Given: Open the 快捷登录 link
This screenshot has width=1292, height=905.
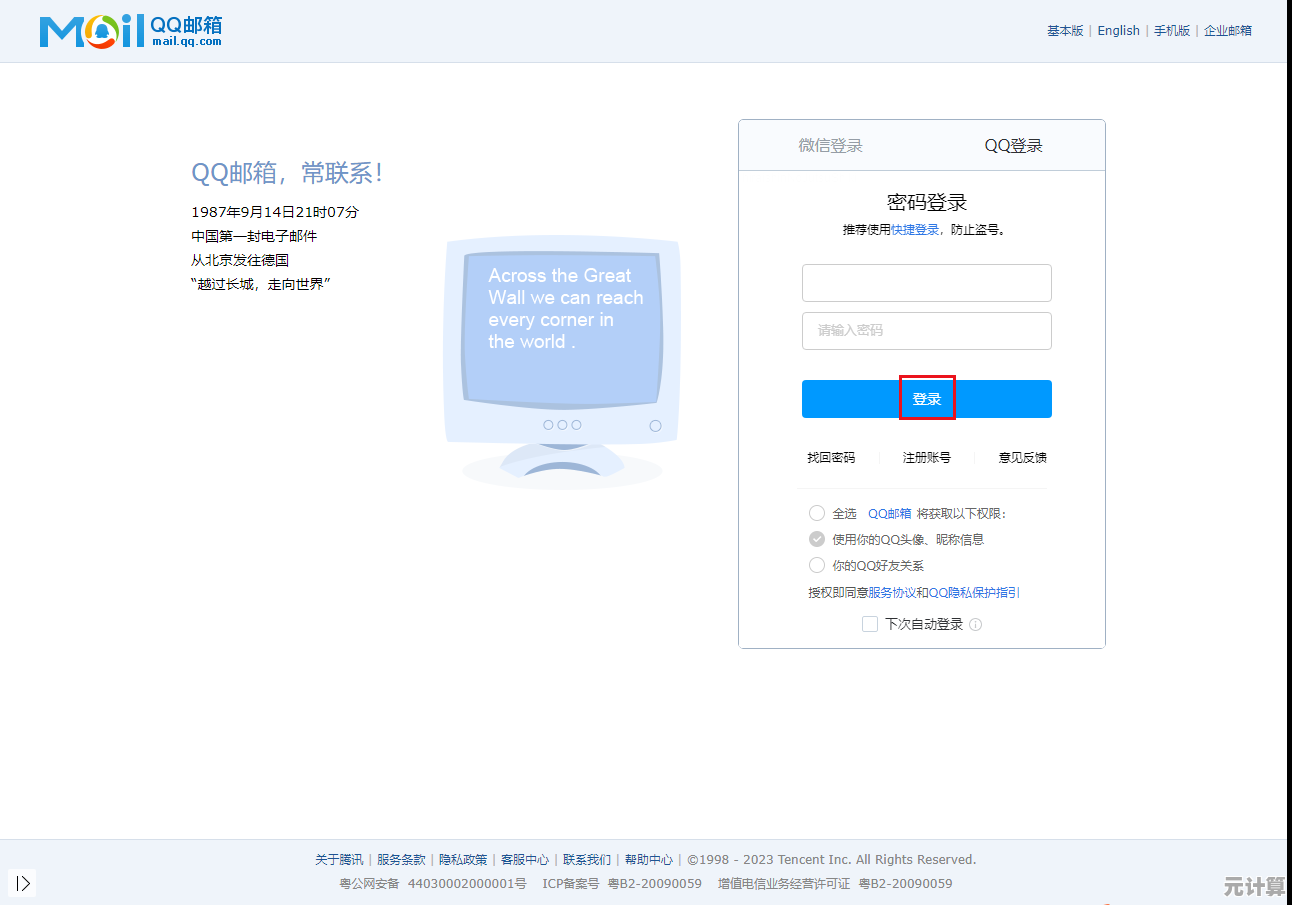Looking at the screenshot, I should coord(915,230).
